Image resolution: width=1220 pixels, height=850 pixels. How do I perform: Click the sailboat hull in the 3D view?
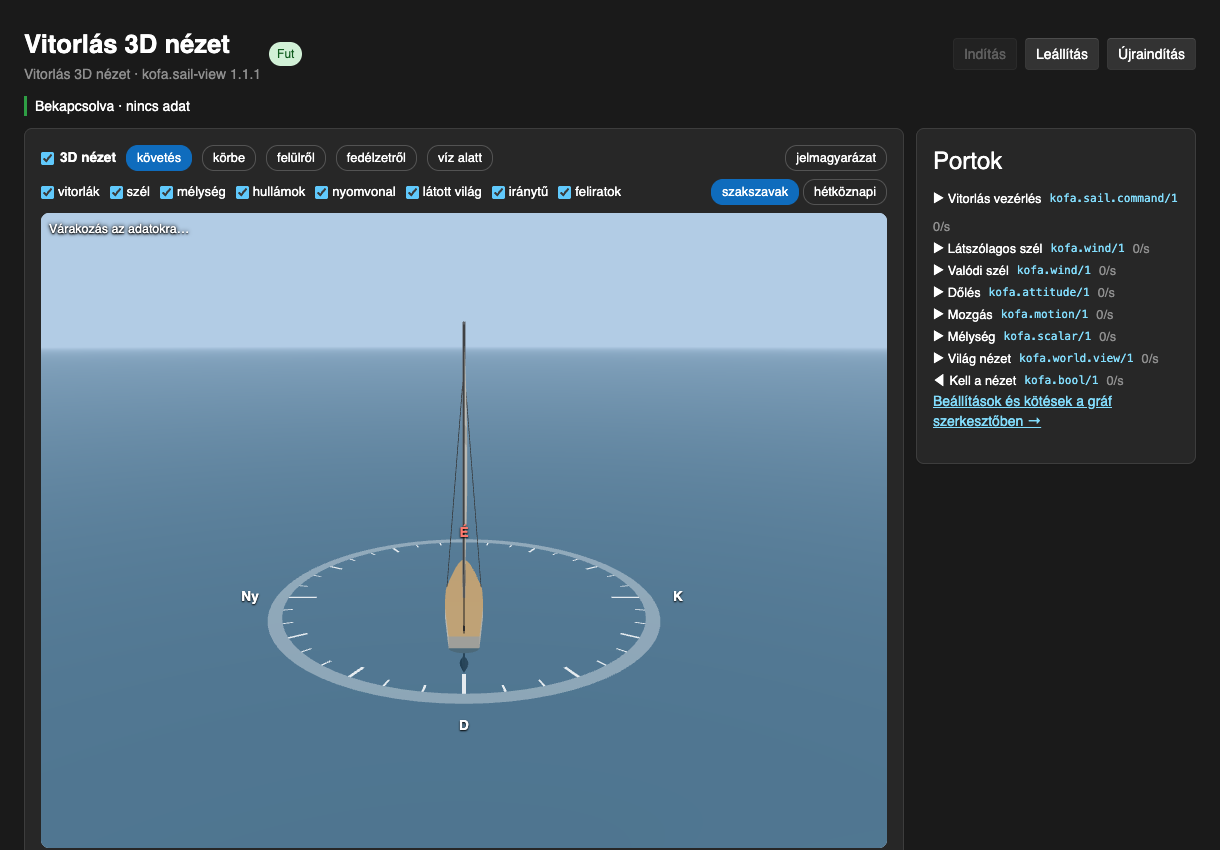tap(464, 605)
